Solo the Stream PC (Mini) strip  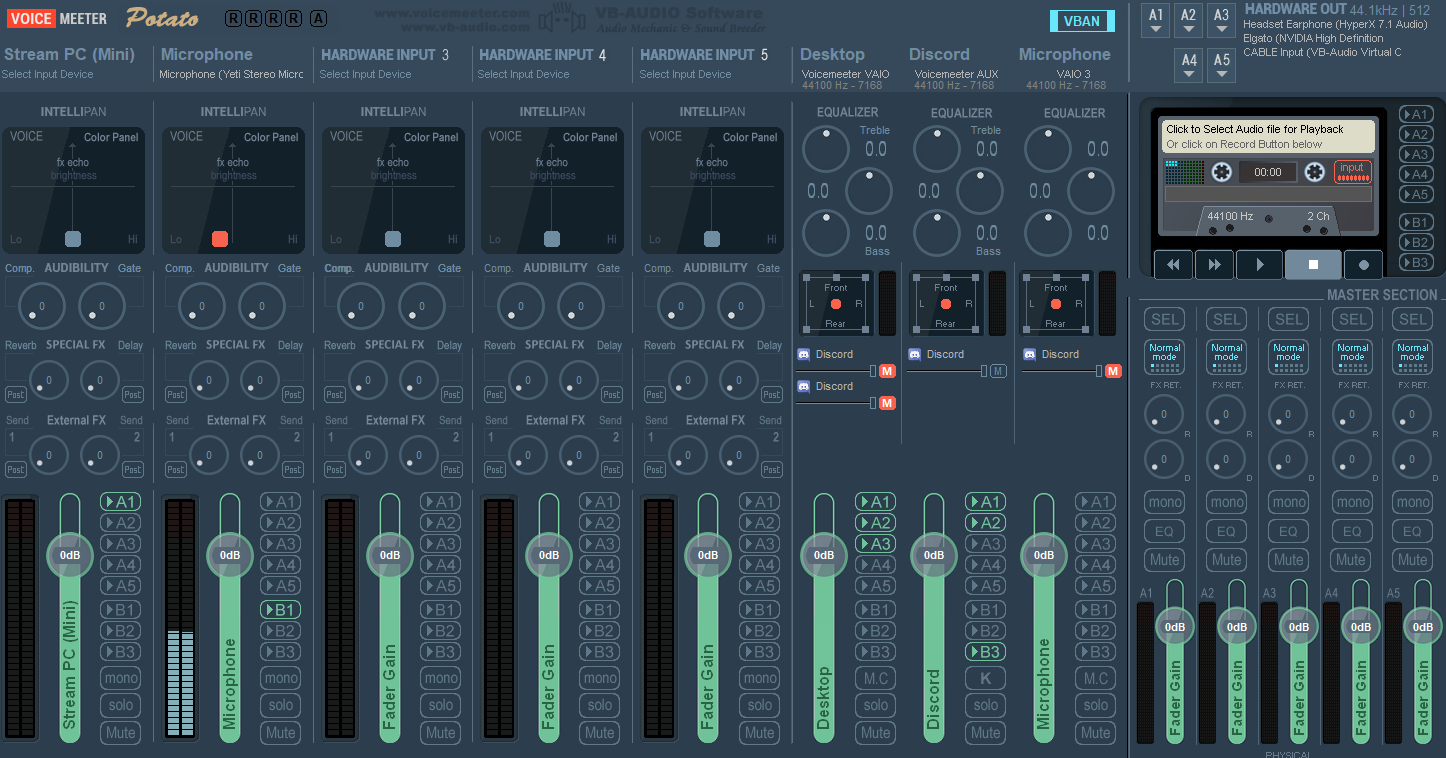121,705
